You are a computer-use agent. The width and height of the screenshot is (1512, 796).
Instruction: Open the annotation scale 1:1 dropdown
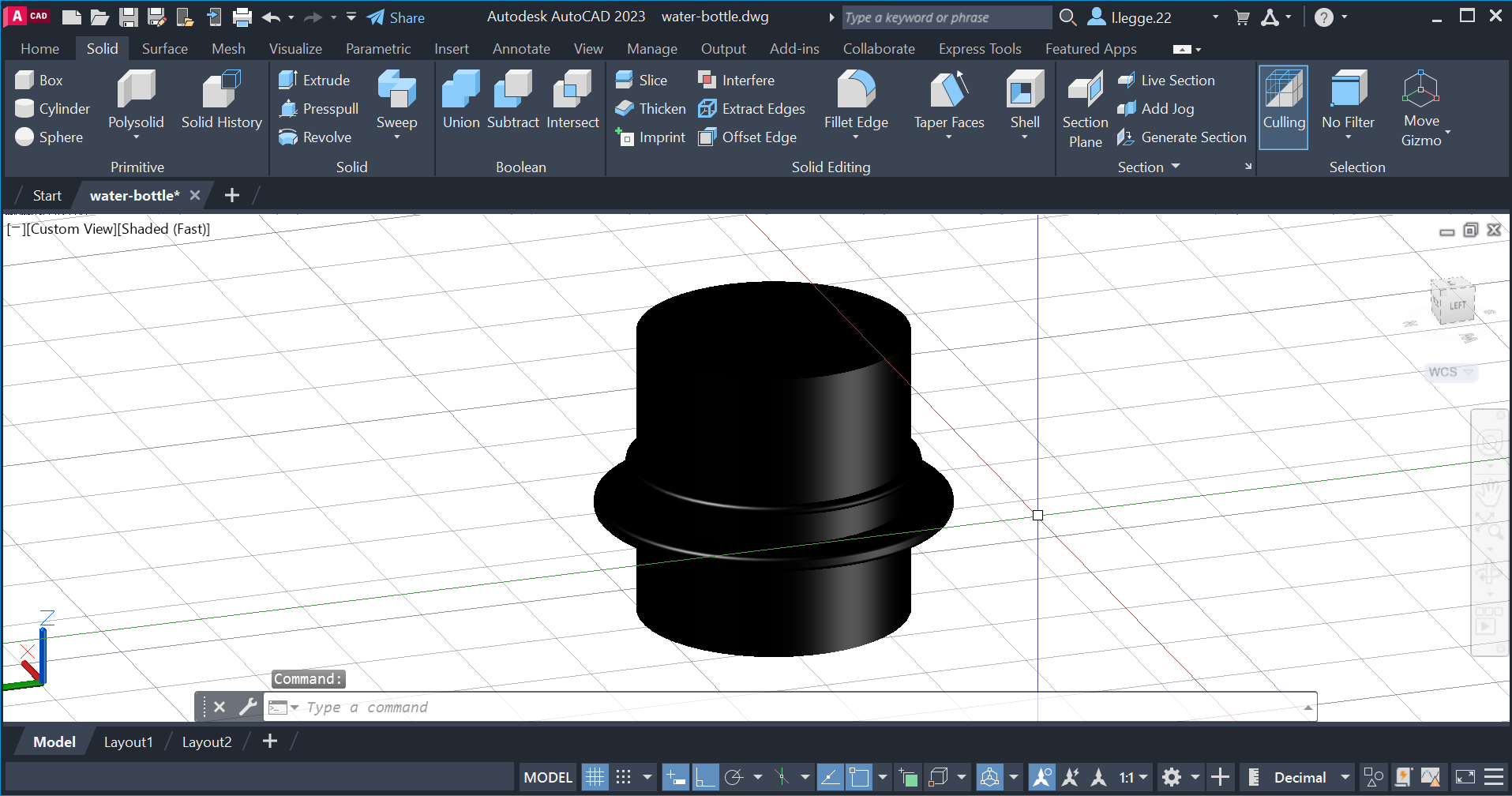pyautogui.click(x=1143, y=777)
